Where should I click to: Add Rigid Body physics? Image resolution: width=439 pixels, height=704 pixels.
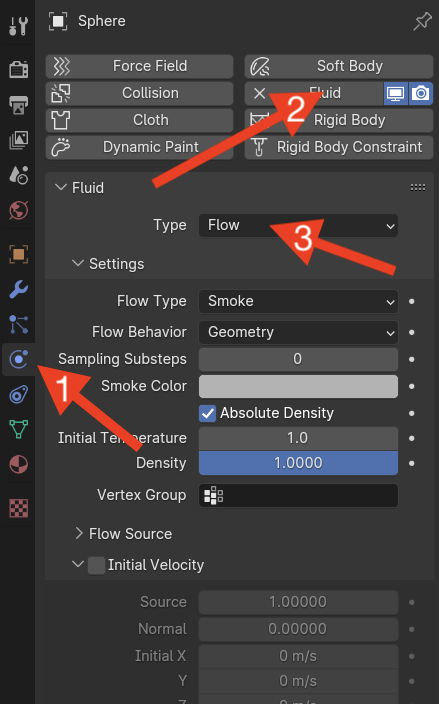(339, 120)
